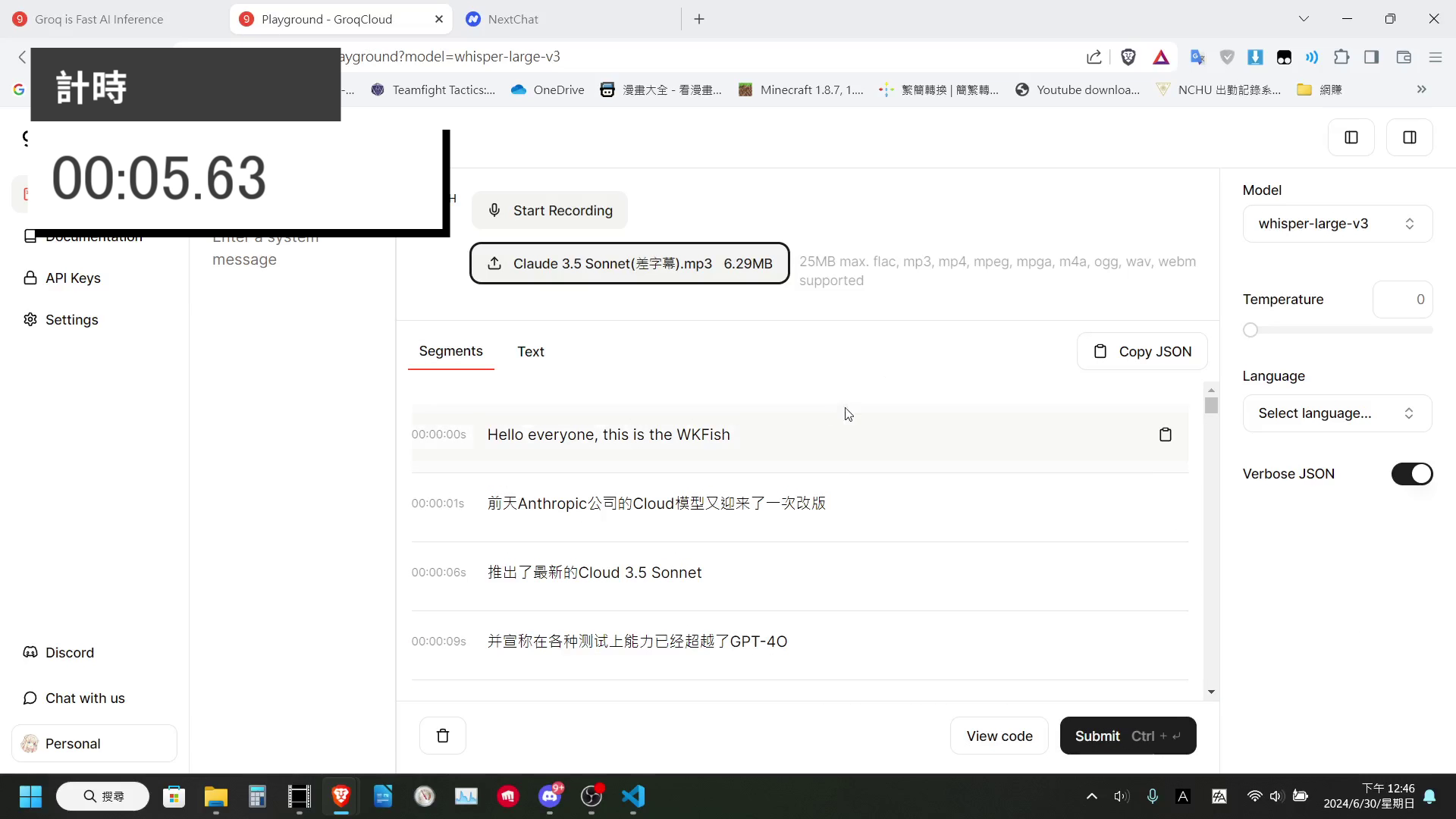This screenshot has height=819, width=1456.
Task: Open Chat with us link
Action: click(x=85, y=698)
